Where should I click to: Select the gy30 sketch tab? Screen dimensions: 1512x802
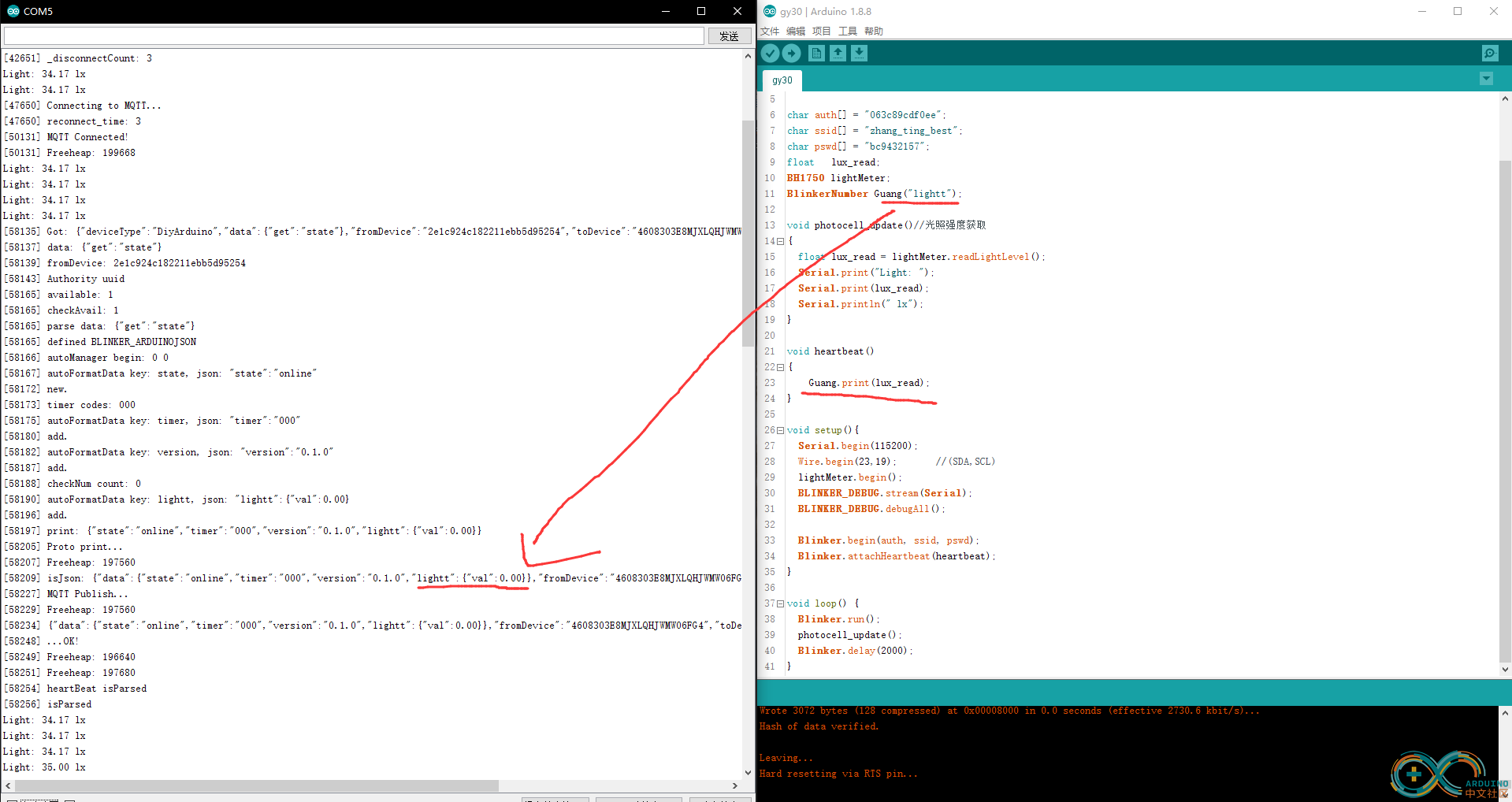[782, 80]
